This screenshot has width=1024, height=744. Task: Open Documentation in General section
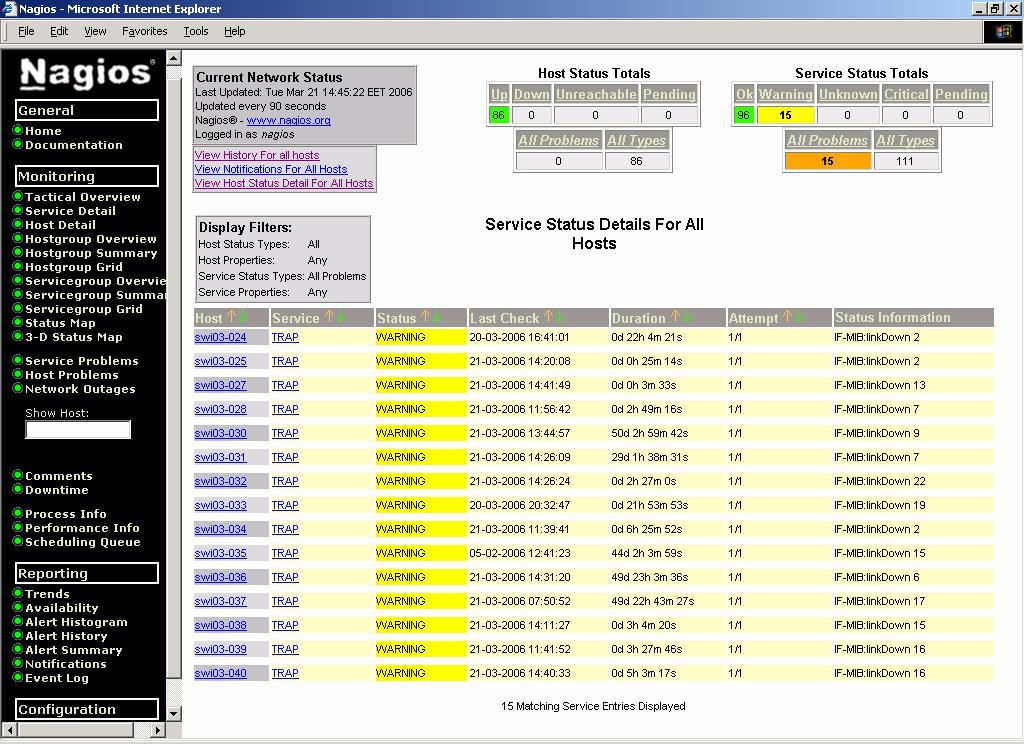pos(74,145)
